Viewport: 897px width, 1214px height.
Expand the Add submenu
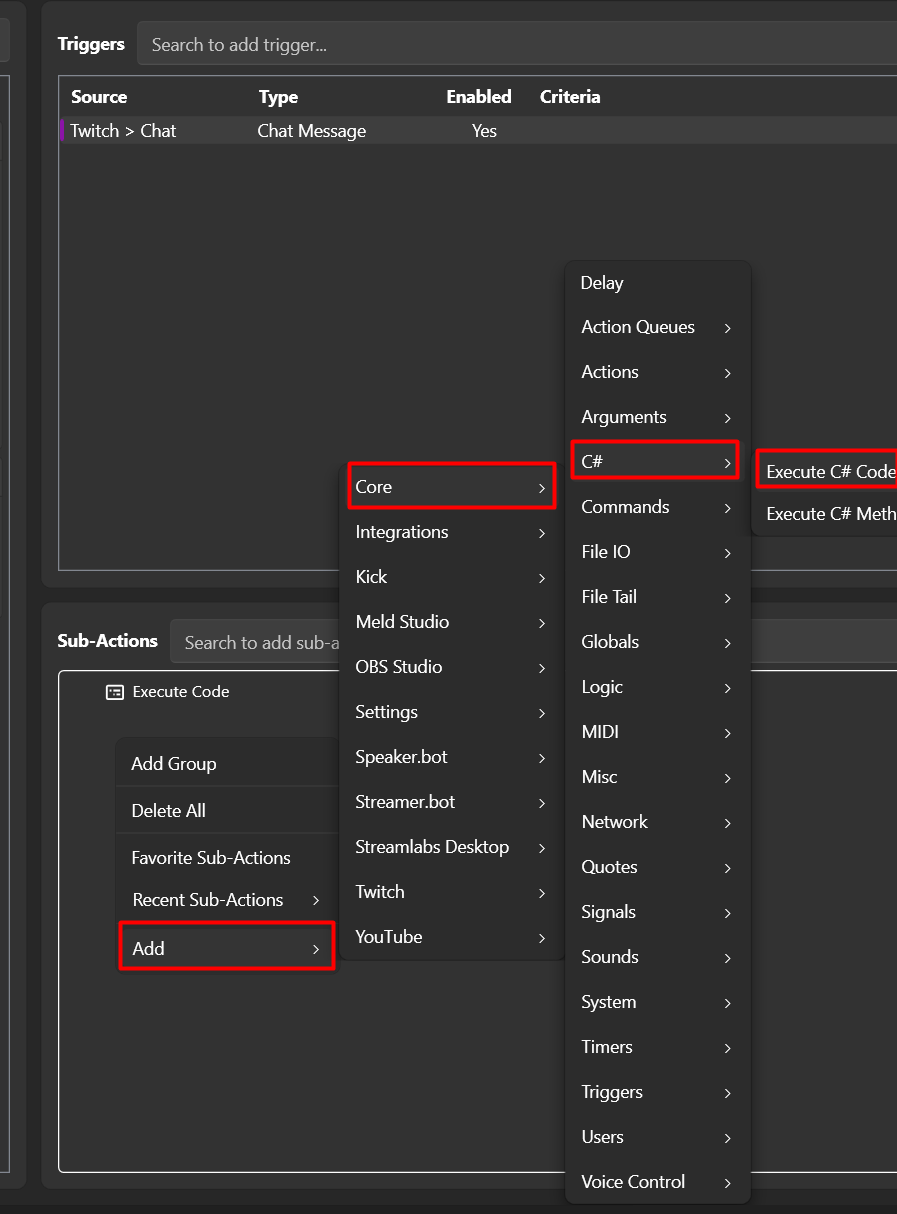click(227, 948)
